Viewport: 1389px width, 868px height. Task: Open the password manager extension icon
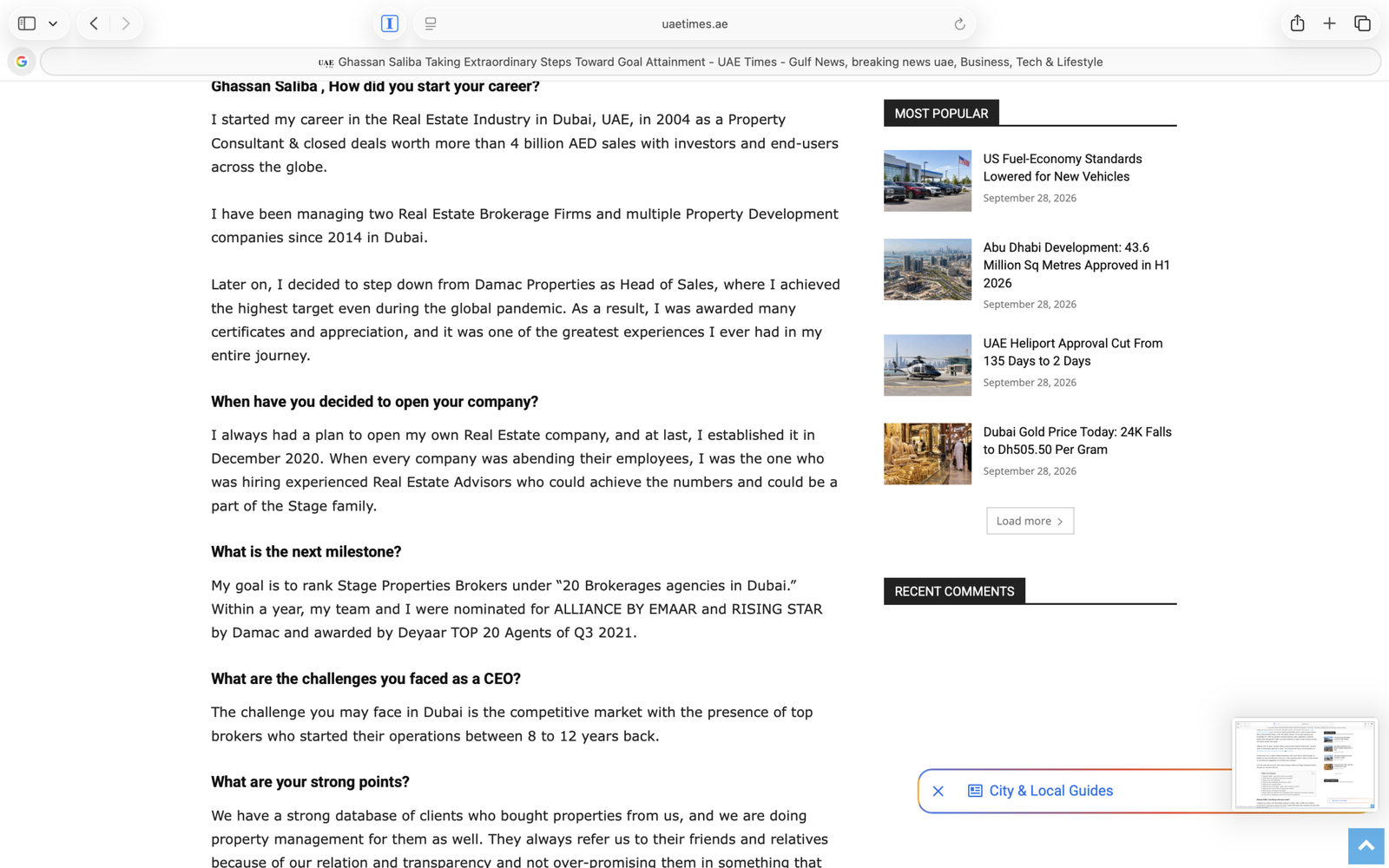click(x=390, y=23)
